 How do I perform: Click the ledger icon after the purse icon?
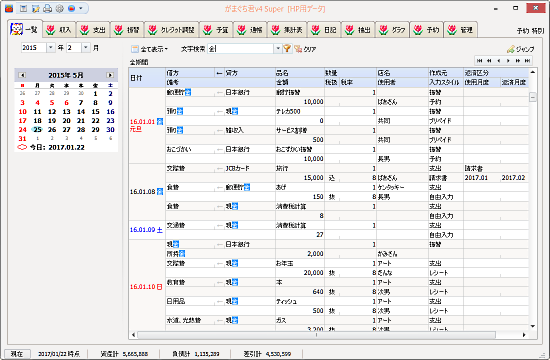[x=24, y=8]
